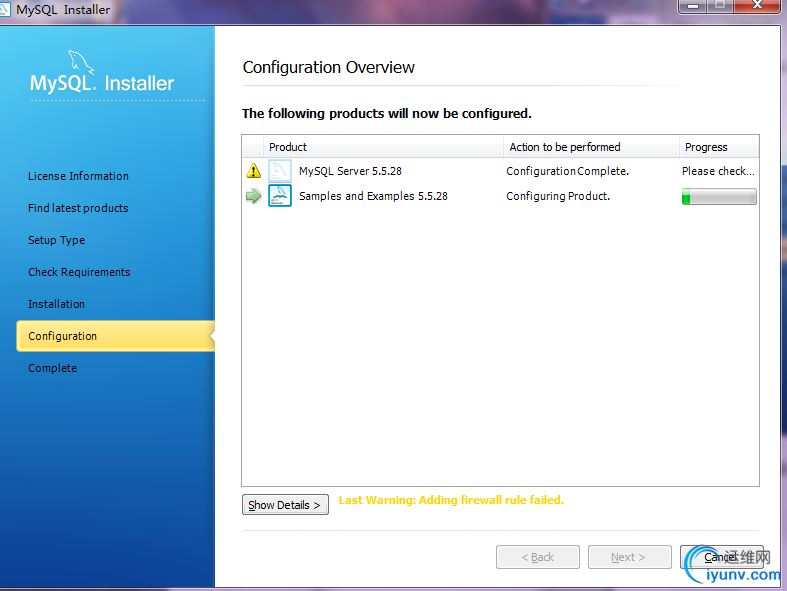The width and height of the screenshot is (787, 591).
Task: Click the Product column header
Action: tap(383, 147)
